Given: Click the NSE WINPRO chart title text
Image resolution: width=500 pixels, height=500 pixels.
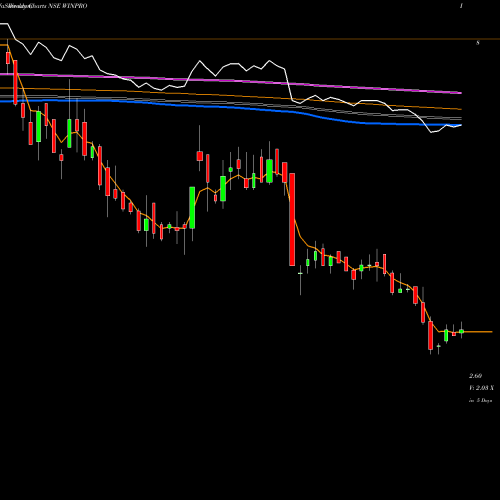Looking at the screenshot, I should pyautogui.click(x=68, y=6).
